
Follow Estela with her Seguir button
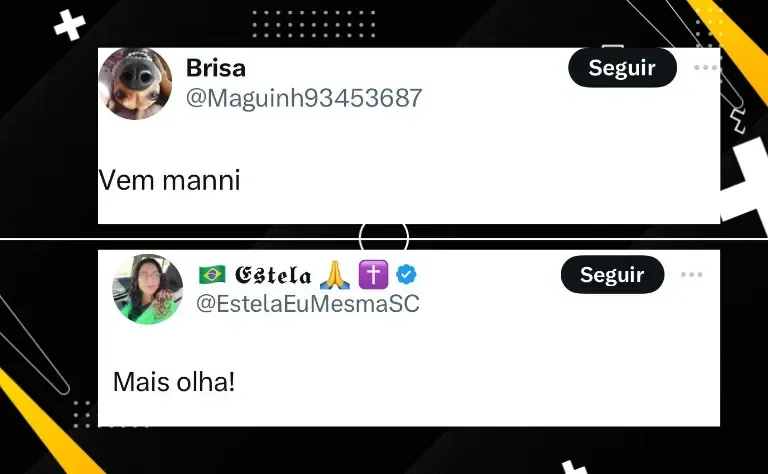tap(612, 274)
